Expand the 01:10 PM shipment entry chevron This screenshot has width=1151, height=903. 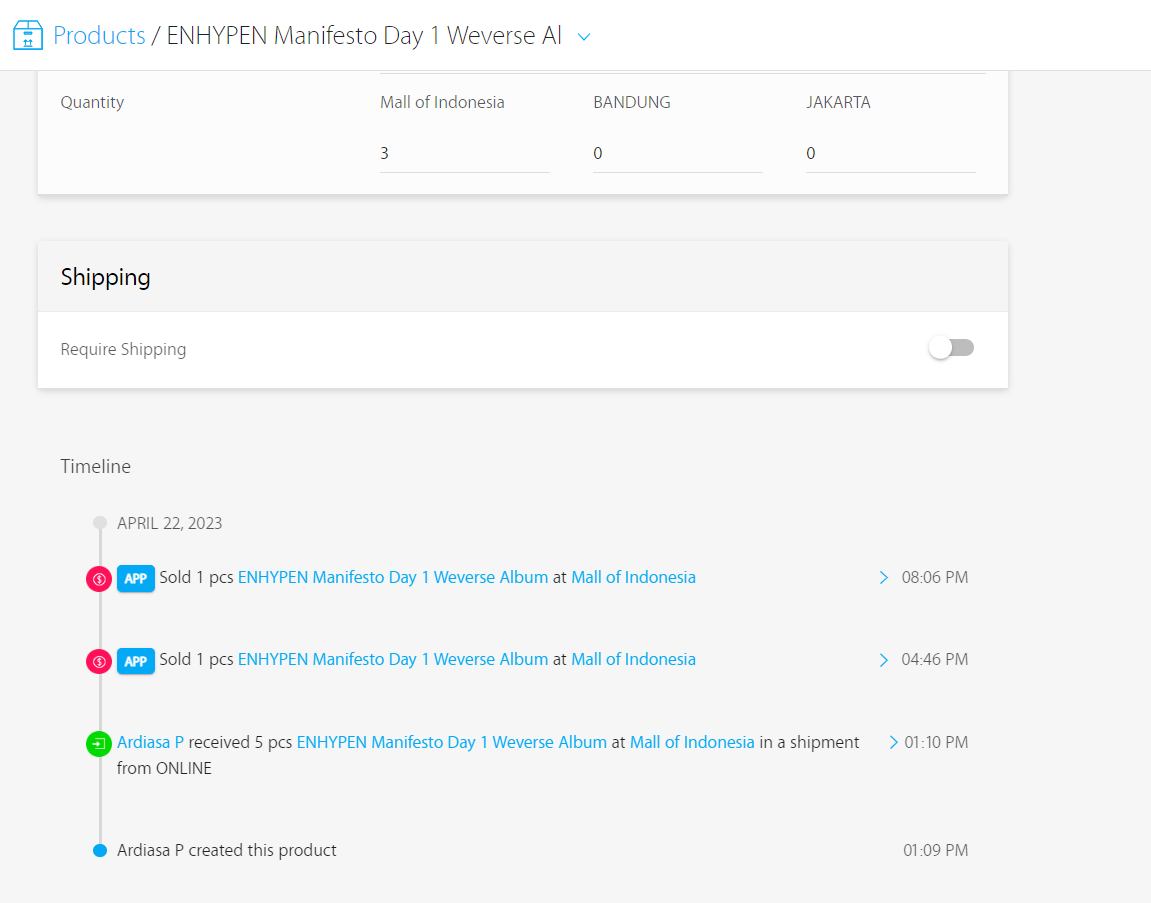click(893, 742)
